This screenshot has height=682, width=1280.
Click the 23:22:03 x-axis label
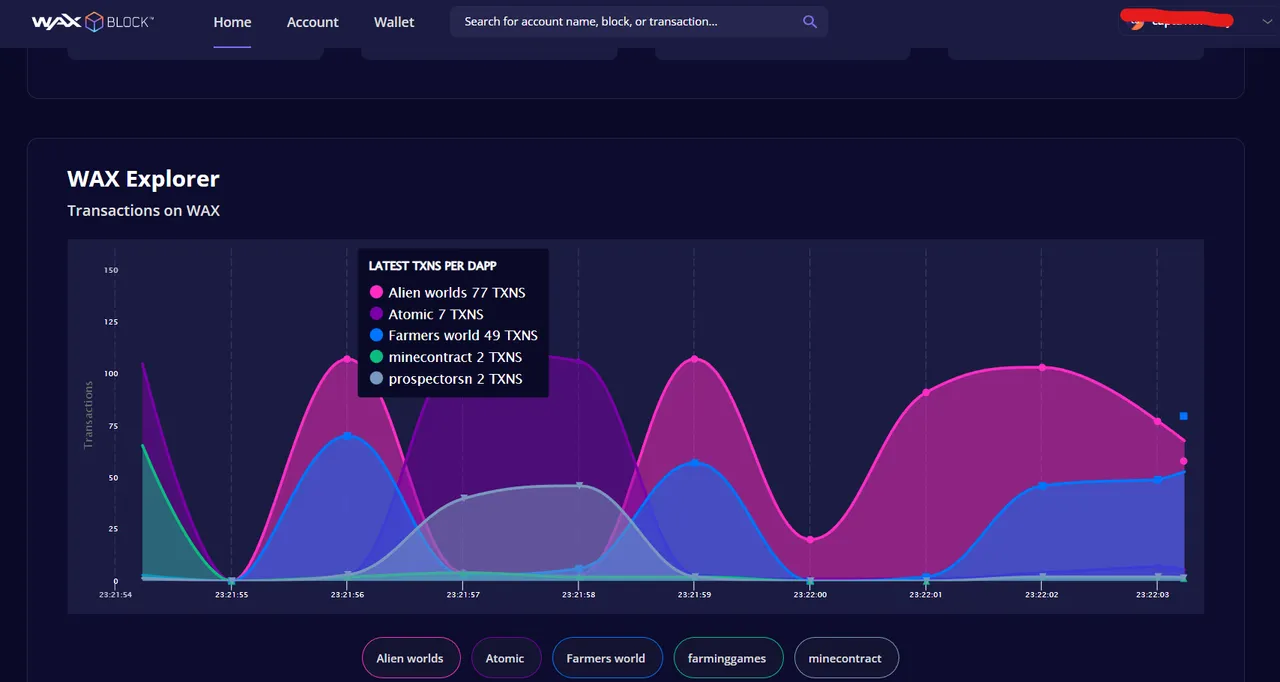click(1153, 594)
